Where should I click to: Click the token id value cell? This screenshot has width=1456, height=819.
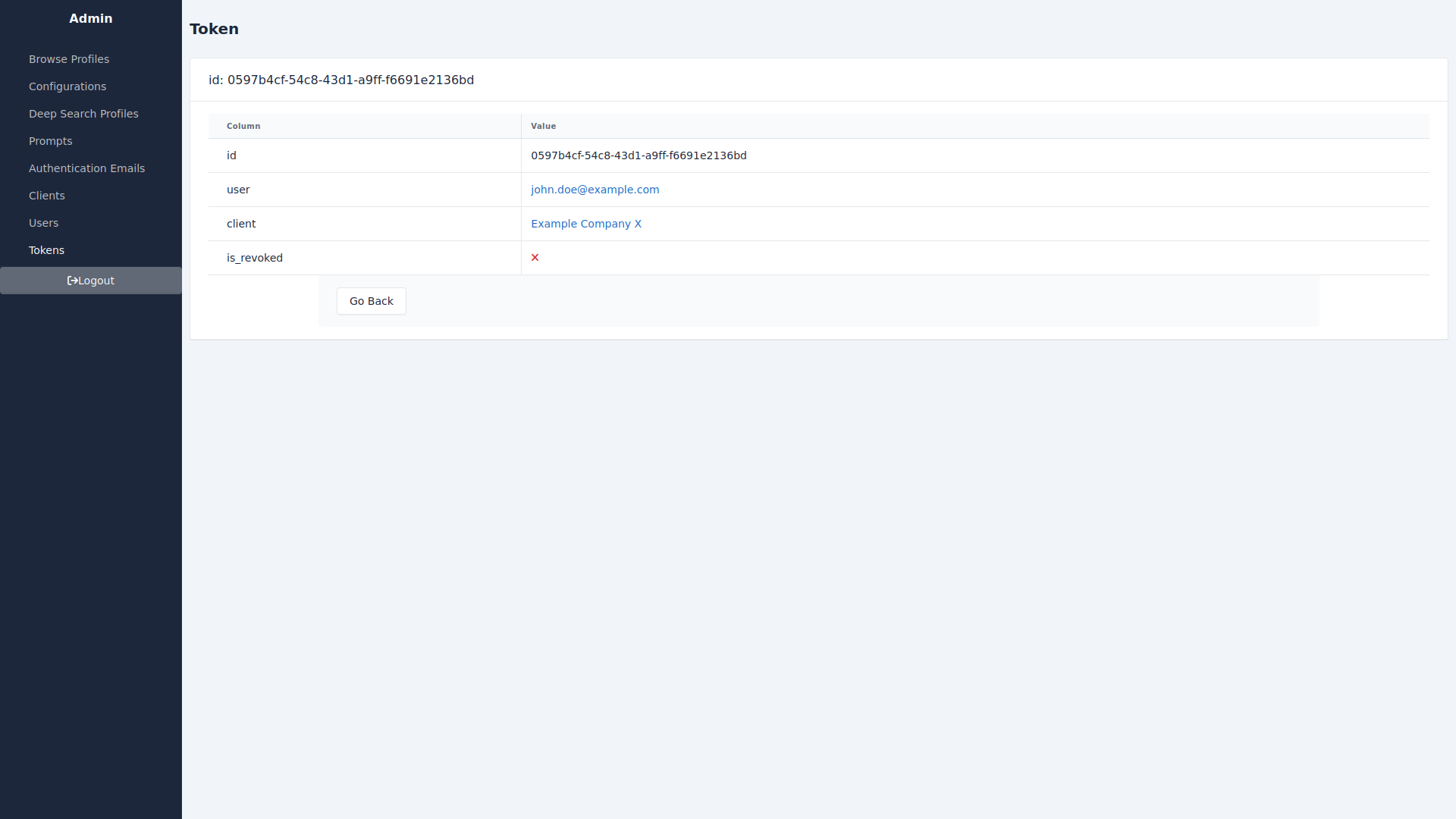639,155
